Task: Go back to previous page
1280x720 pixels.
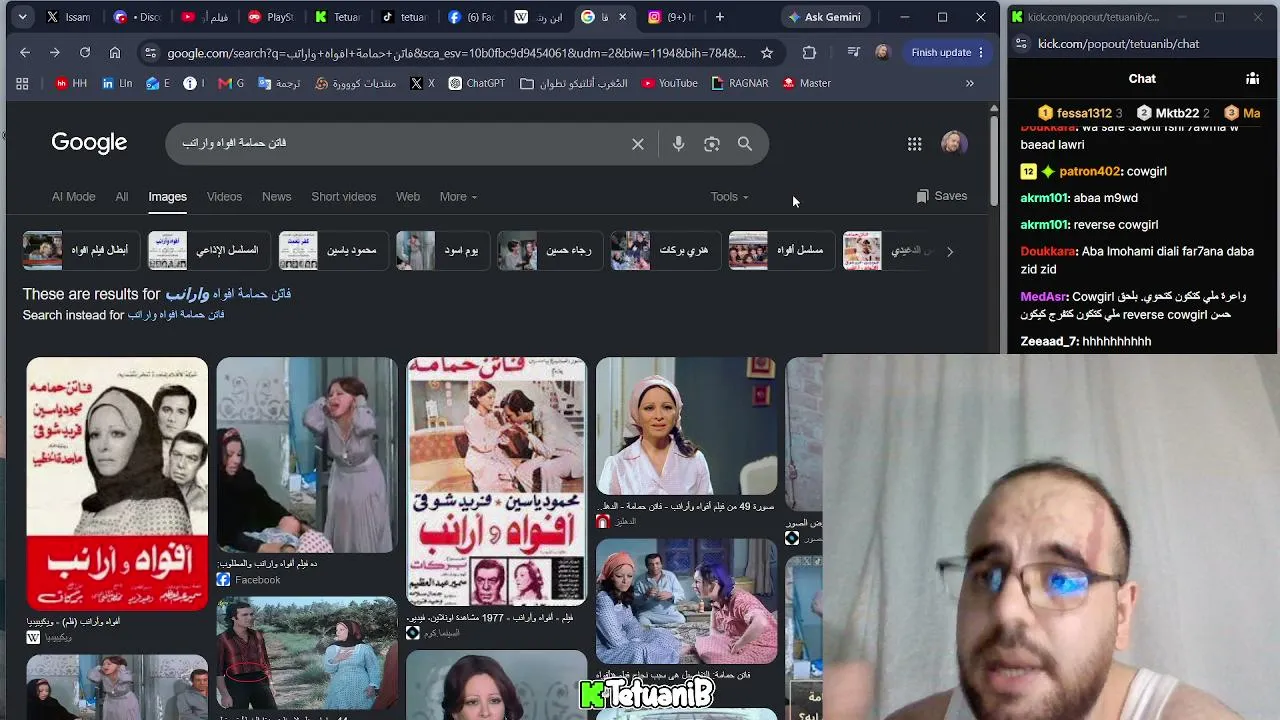Action: pyautogui.click(x=25, y=52)
